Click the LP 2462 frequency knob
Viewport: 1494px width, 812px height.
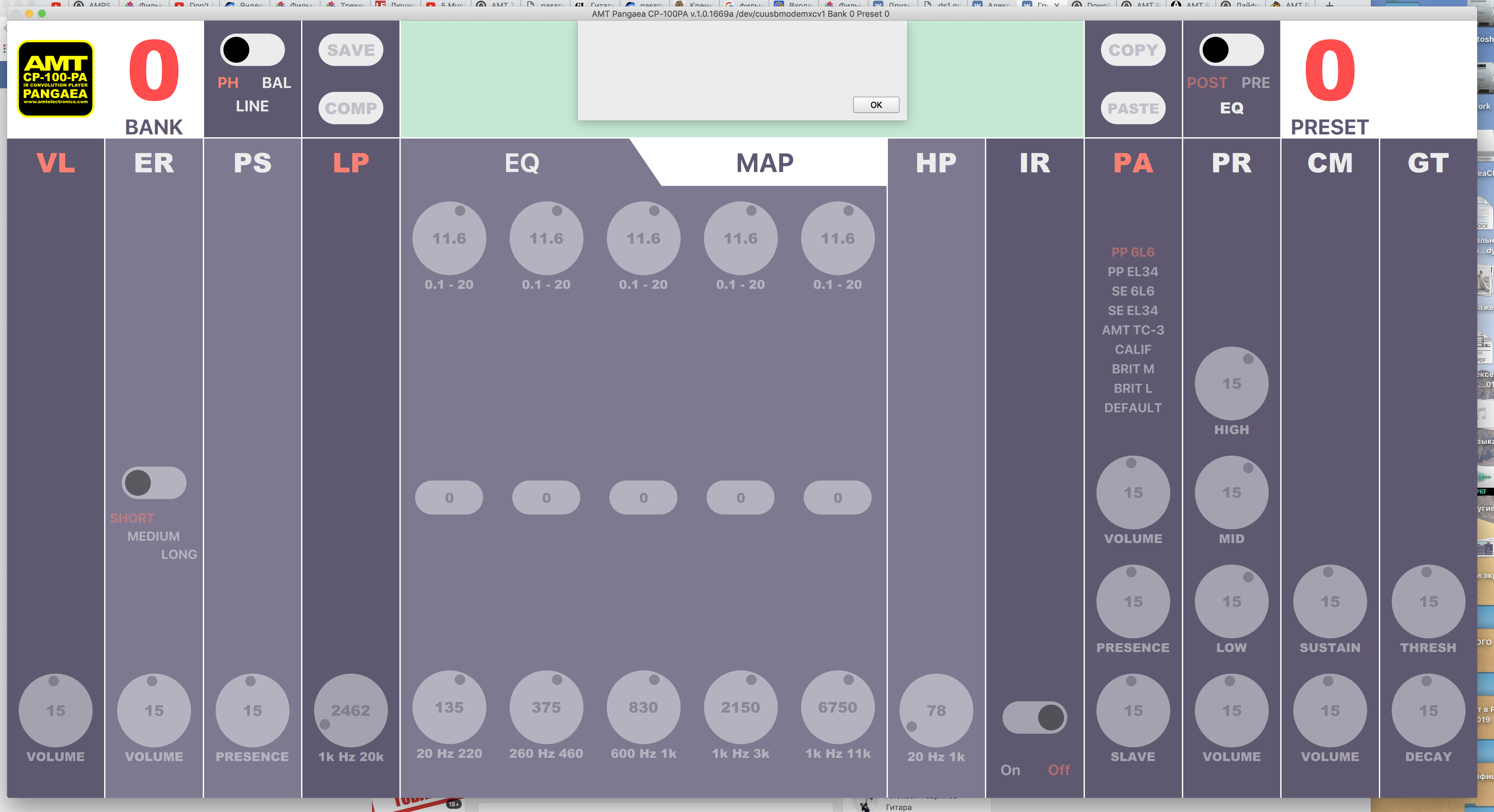point(350,710)
